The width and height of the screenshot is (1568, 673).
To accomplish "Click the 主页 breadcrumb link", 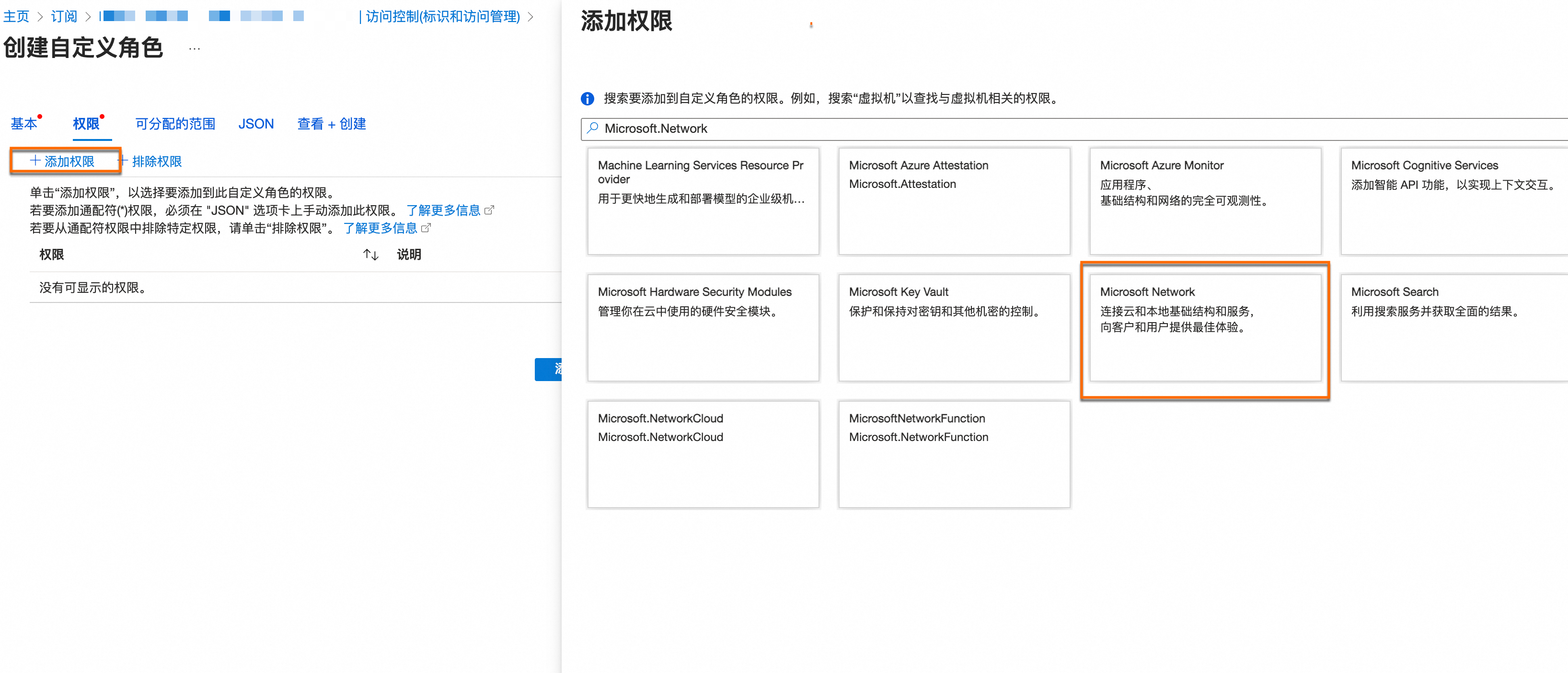I will (x=16, y=16).
